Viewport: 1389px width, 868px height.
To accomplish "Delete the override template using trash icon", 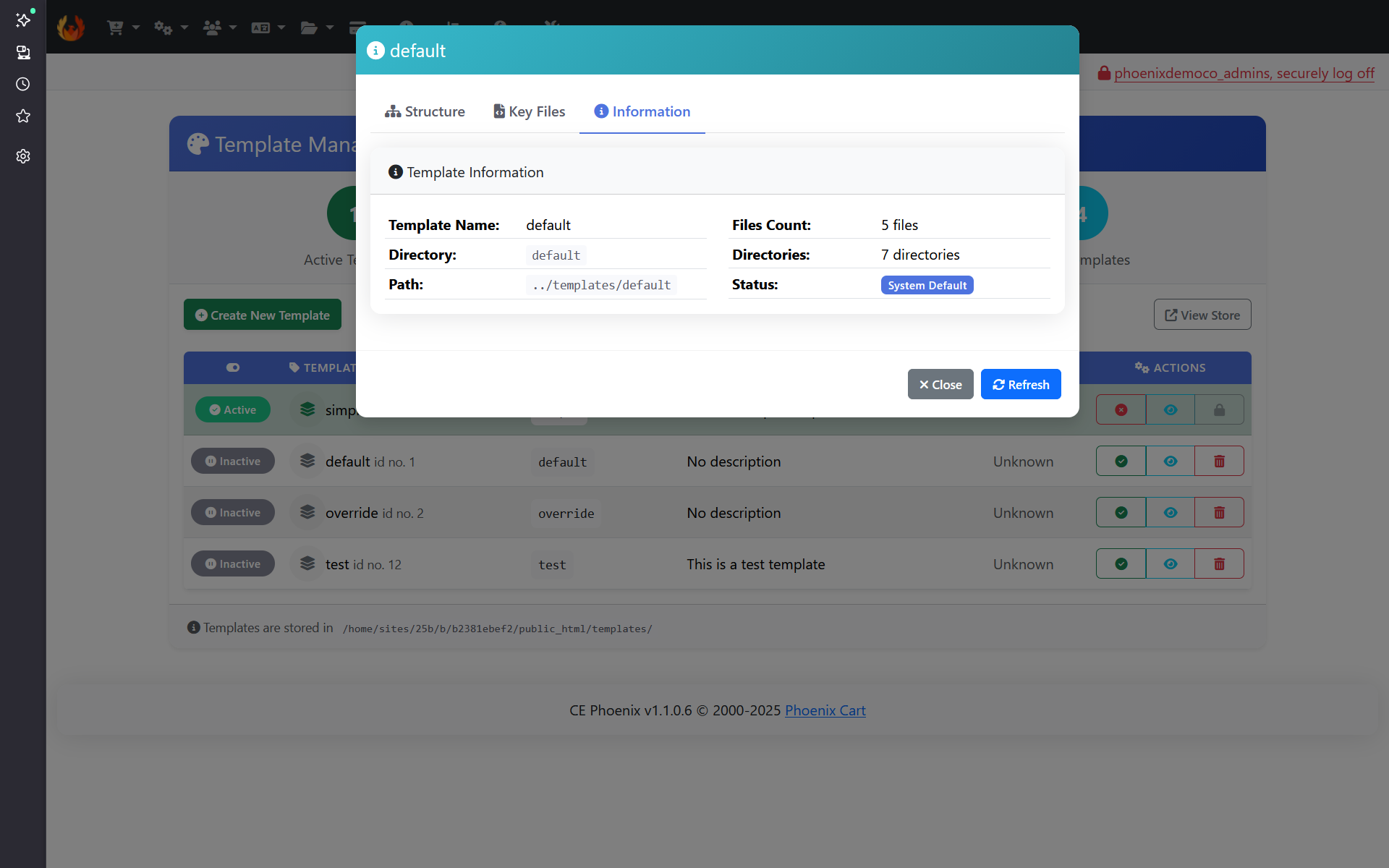I will tap(1219, 513).
